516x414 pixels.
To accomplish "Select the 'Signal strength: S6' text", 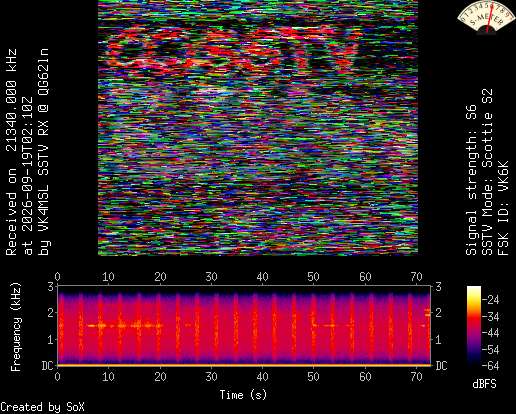I will click(x=471, y=180).
